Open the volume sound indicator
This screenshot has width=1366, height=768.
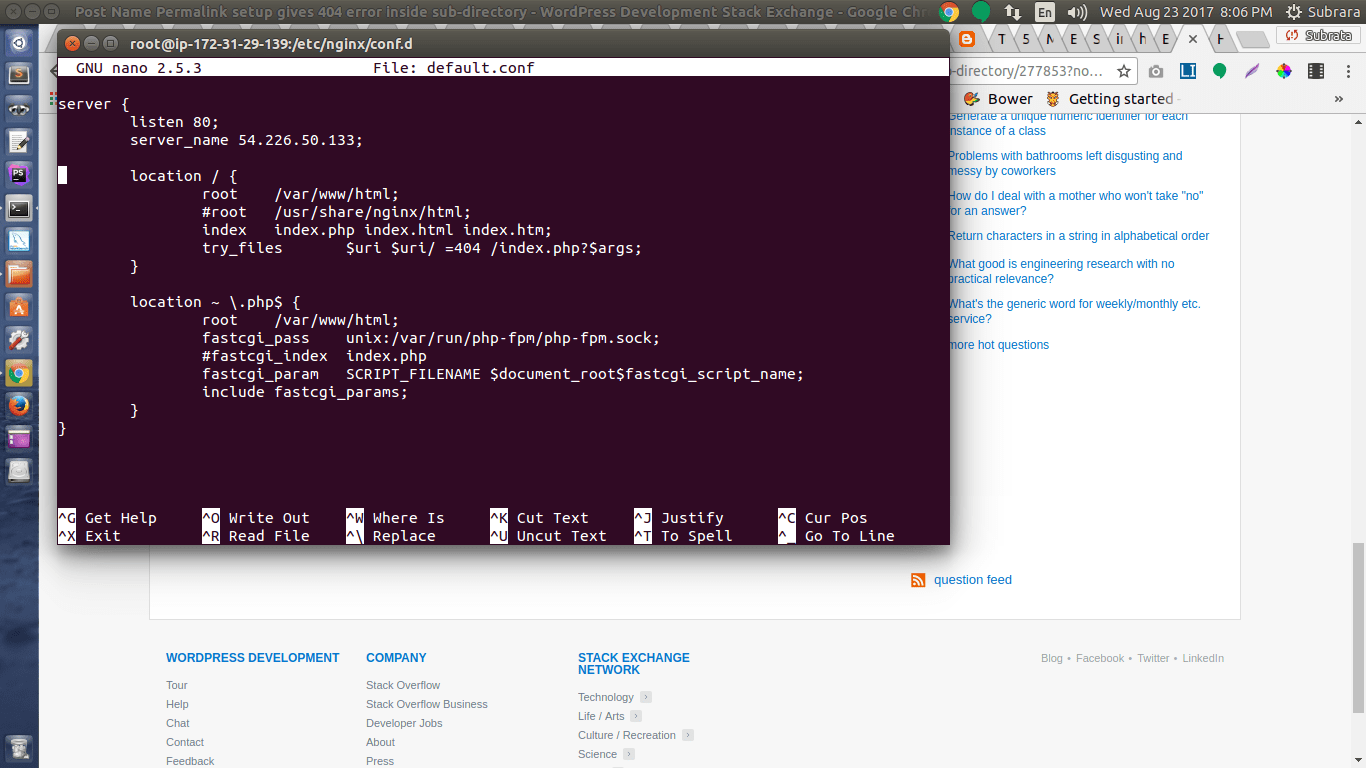pos(1077,12)
